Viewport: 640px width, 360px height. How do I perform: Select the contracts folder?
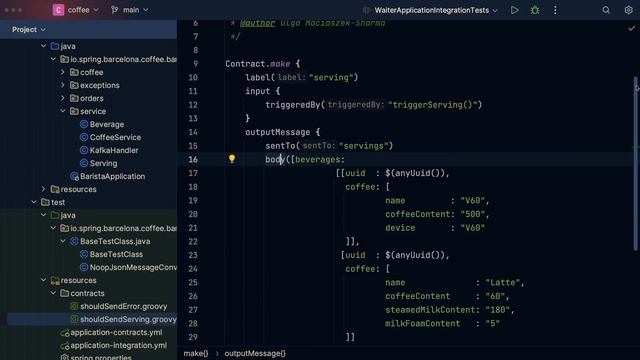87,293
